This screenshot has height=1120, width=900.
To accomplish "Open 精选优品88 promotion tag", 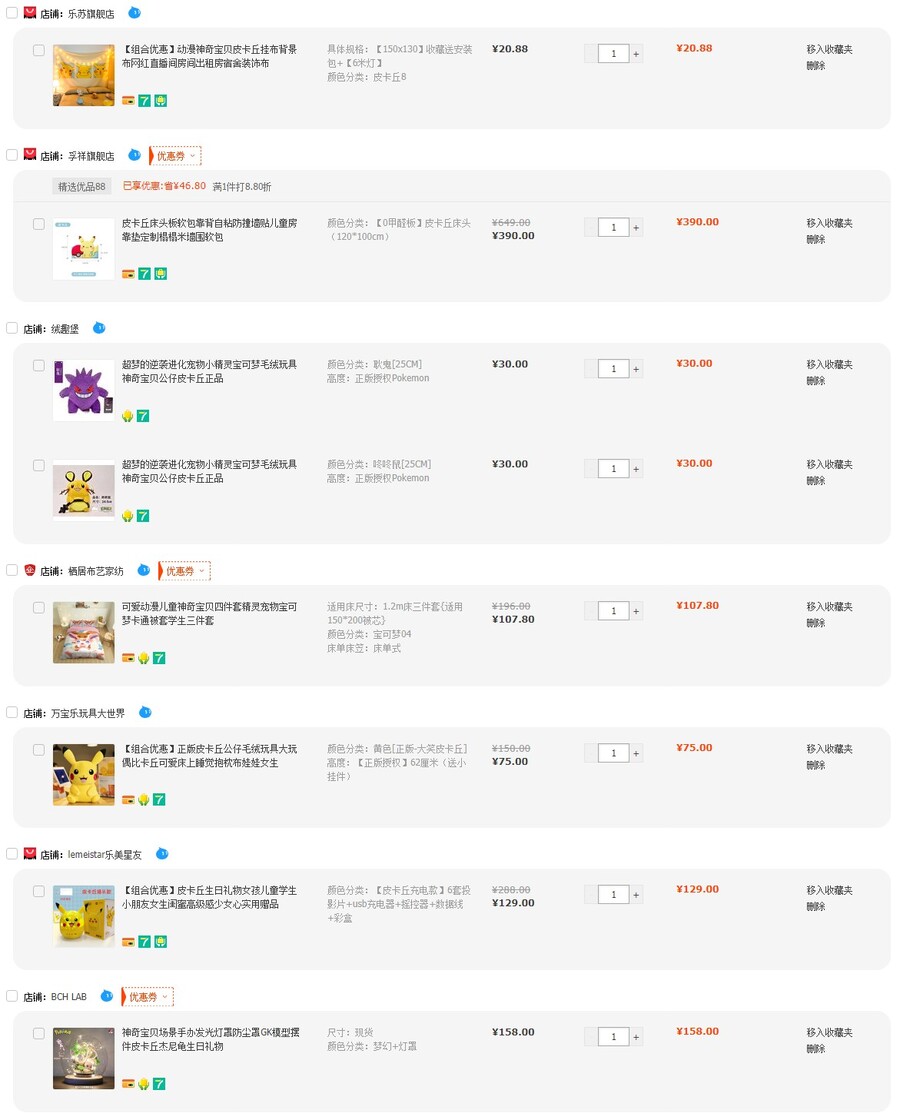I will [81, 186].
